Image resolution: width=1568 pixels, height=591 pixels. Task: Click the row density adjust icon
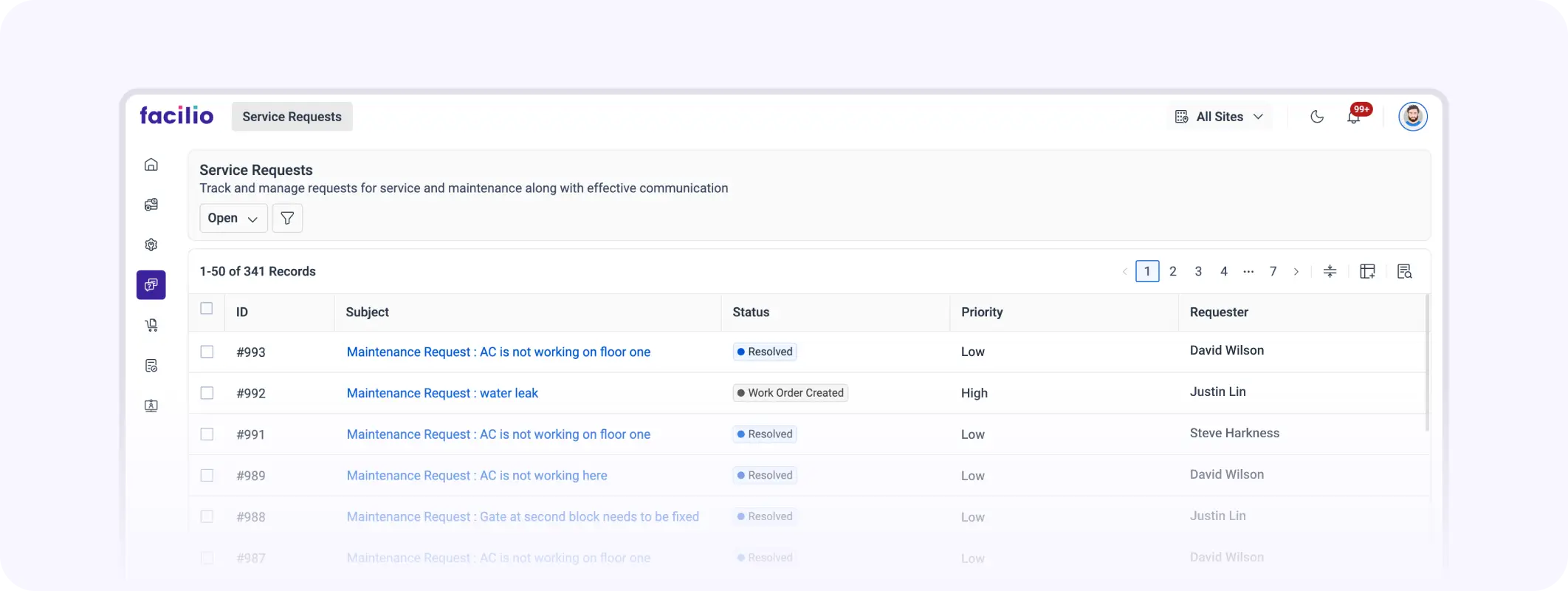(x=1330, y=271)
